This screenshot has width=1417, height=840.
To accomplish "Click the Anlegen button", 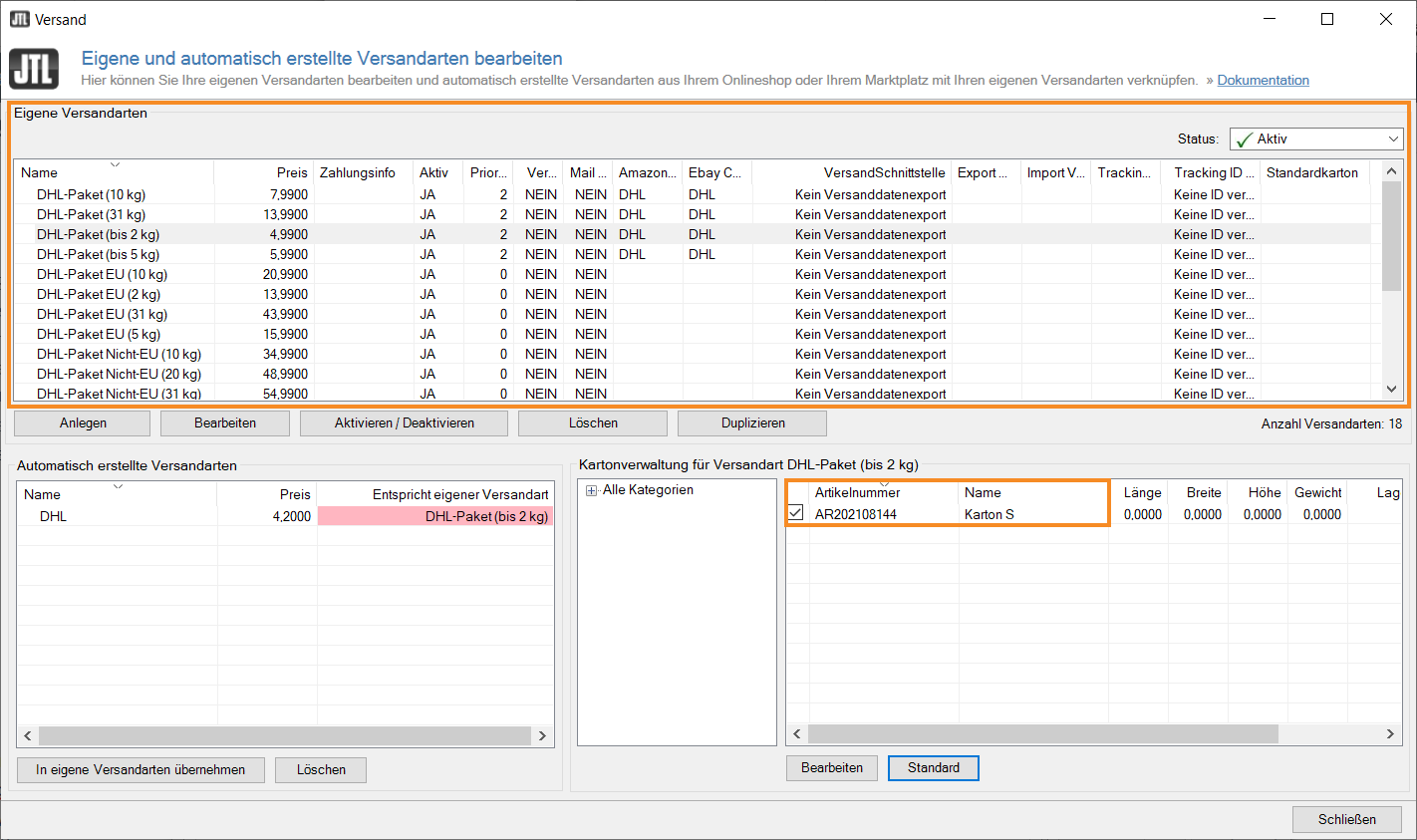I will point(83,423).
